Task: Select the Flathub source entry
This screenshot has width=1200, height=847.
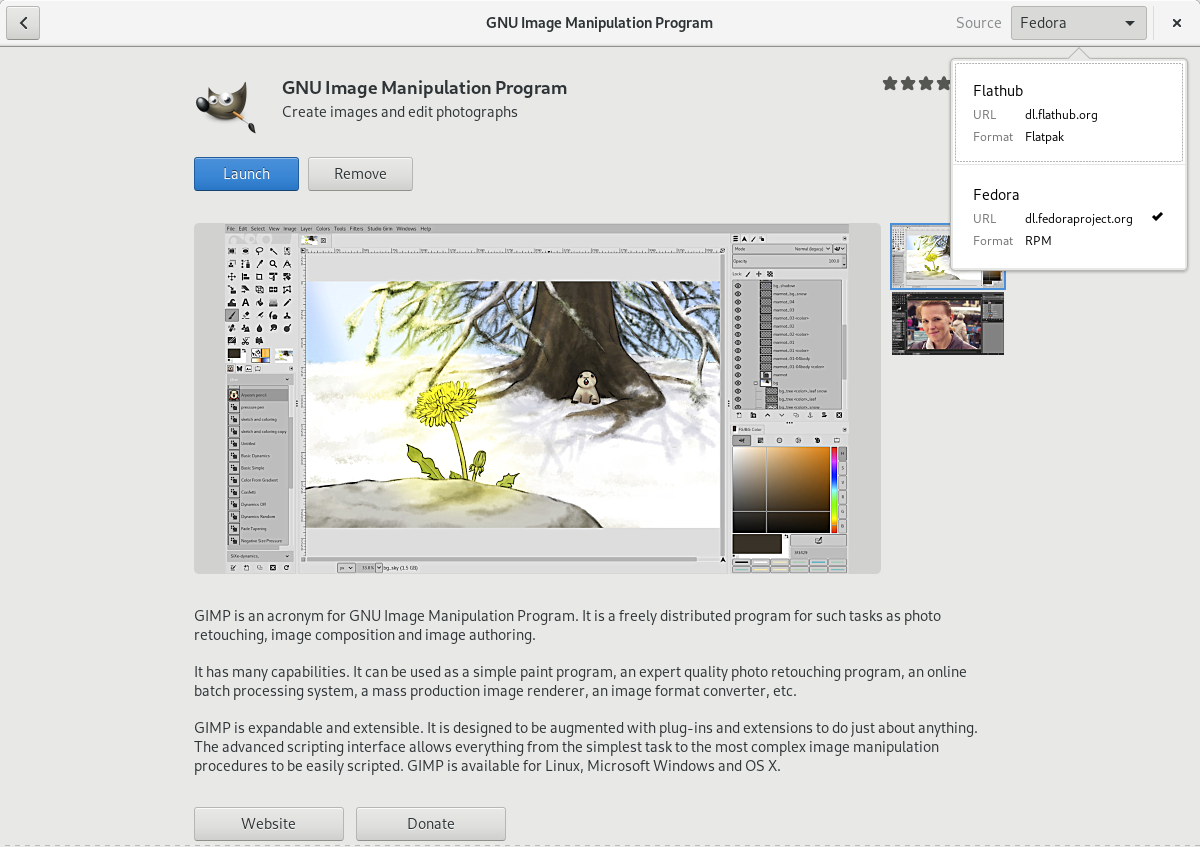Action: (x=1068, y=114)
